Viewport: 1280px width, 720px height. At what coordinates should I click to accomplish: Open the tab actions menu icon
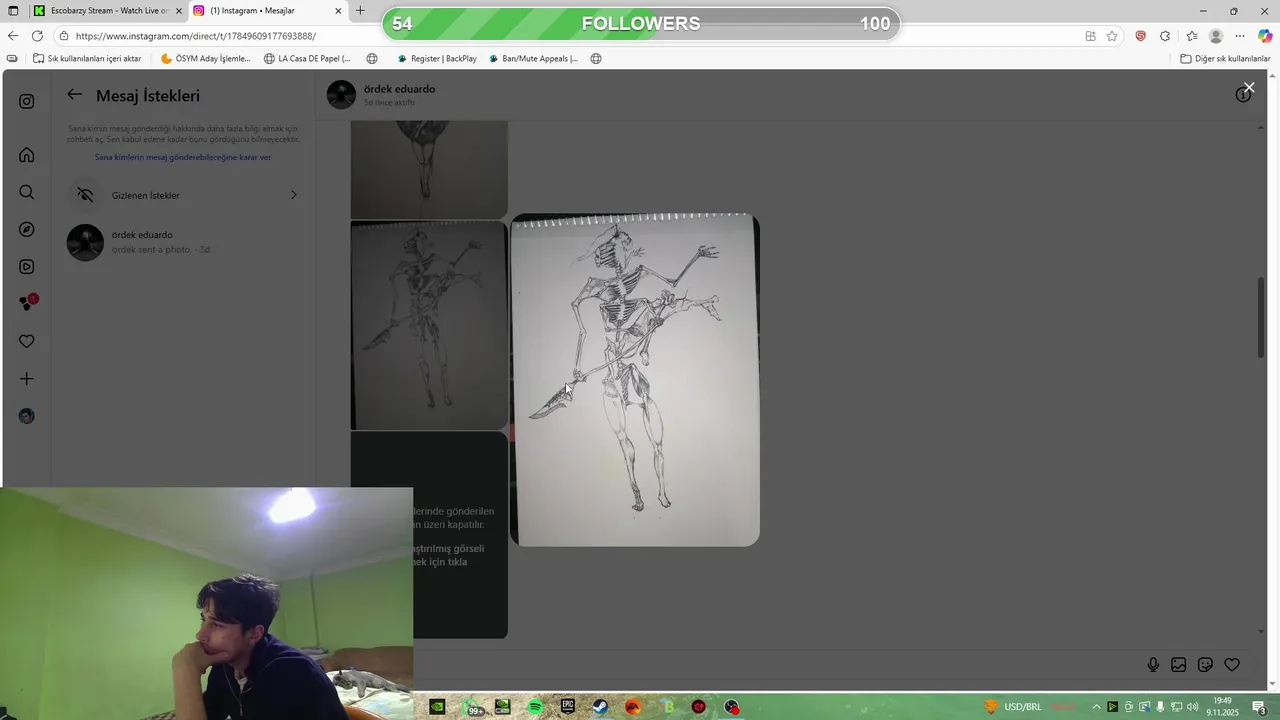[13, 11]
